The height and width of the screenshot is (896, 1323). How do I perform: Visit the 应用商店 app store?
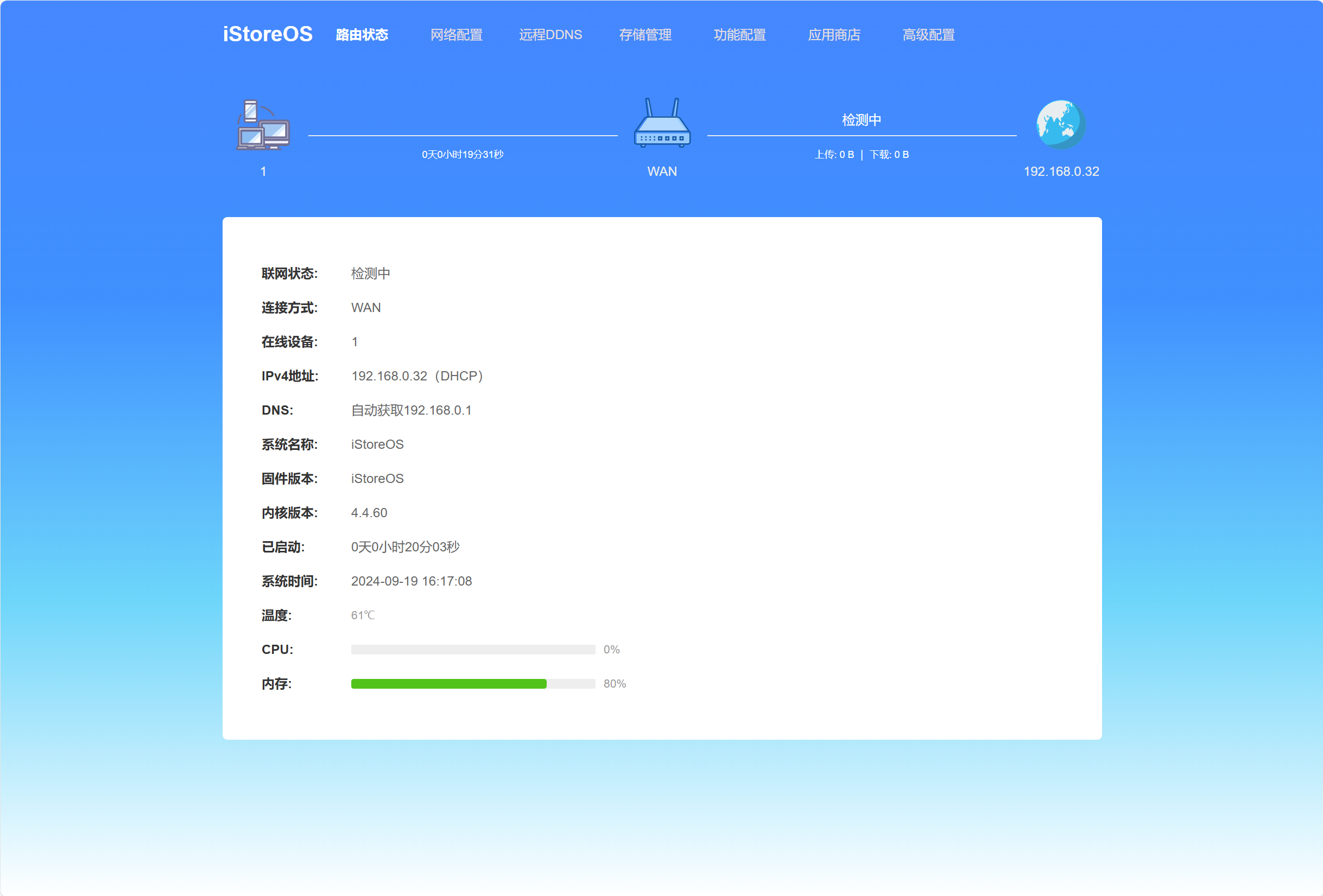[834, 35]
